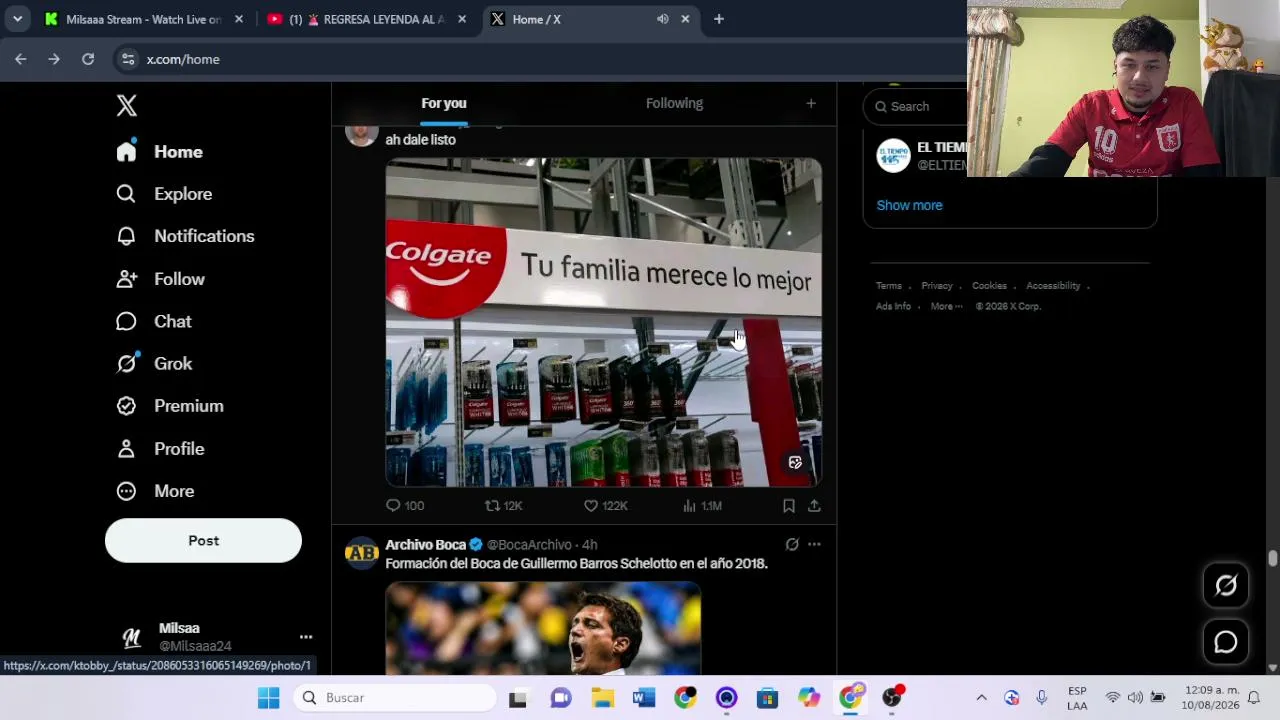Open Notifications in the sidebar
The width and height of the screenshot is (1280, 720).
coord(185,236)
